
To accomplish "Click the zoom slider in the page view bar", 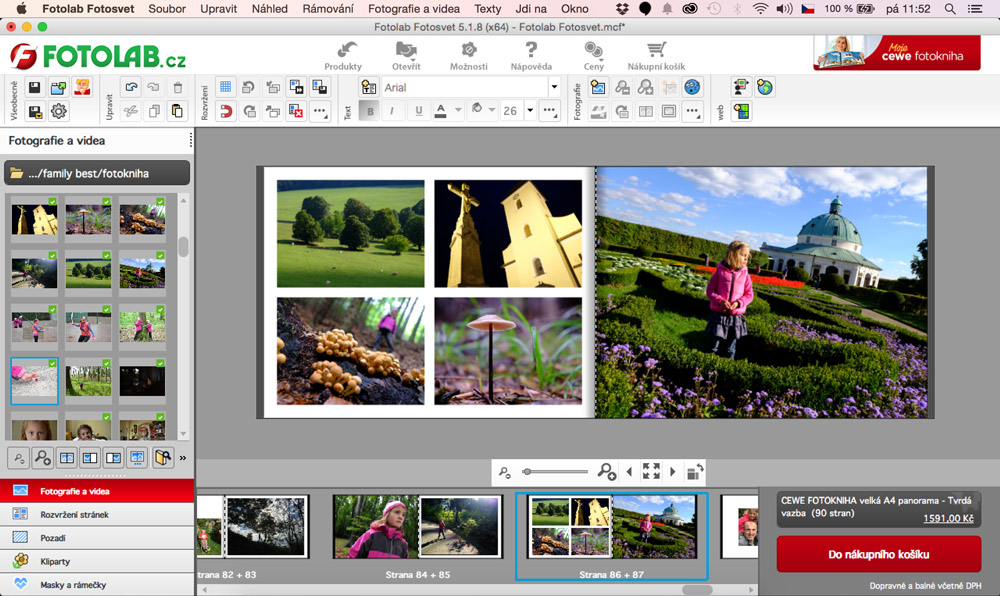I will [554, 471].
